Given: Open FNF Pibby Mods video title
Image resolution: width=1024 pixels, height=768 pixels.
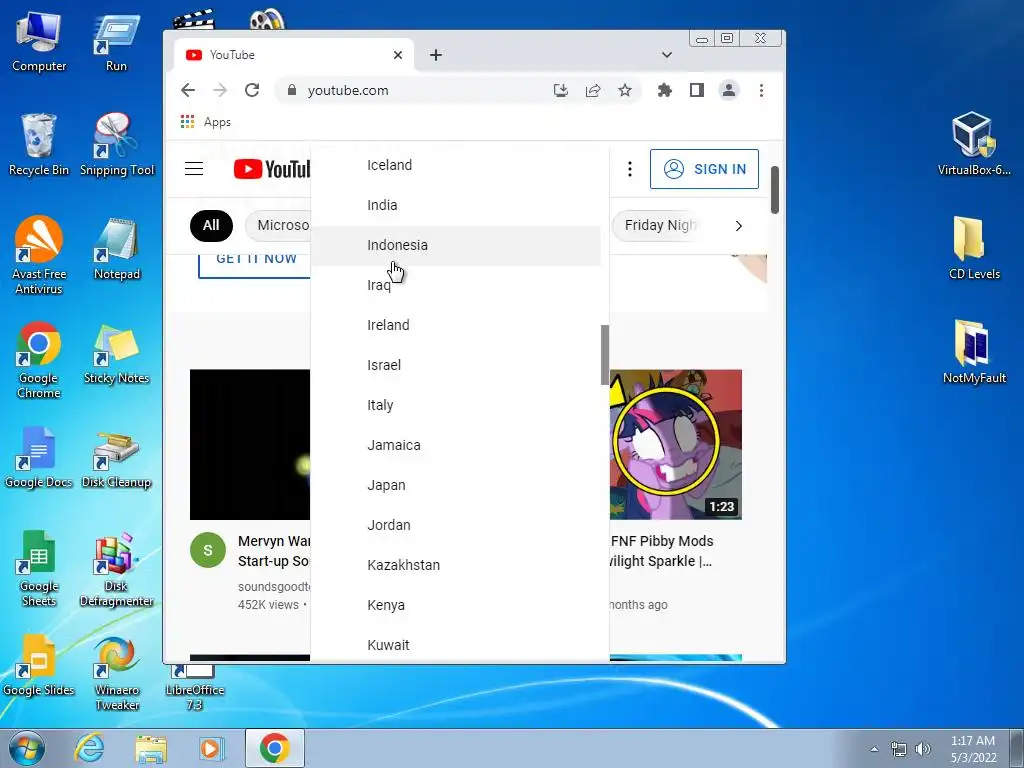Looking at the screenshot, I should tap(660, 551).
